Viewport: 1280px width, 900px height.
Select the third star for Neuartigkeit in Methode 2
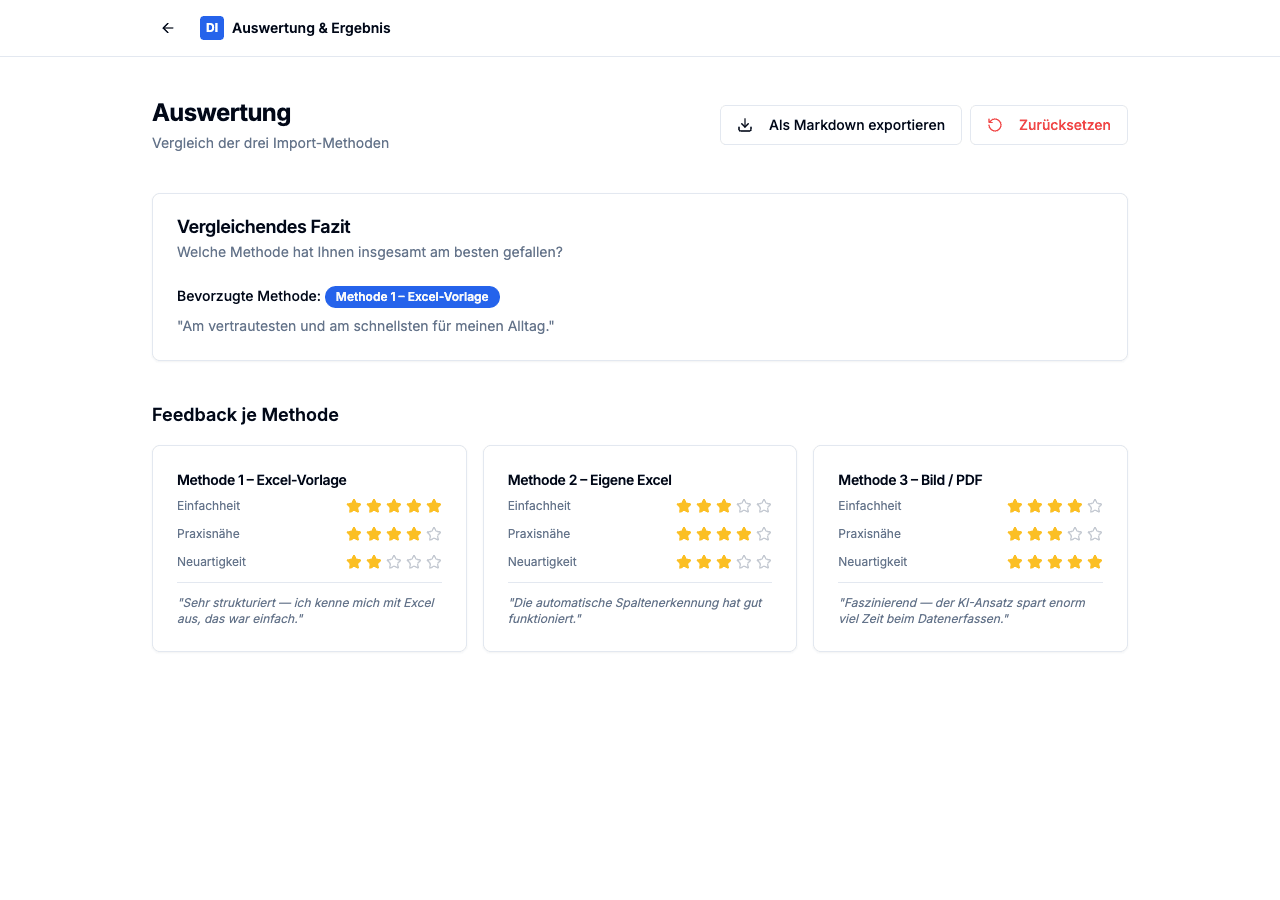pos(724,562)
